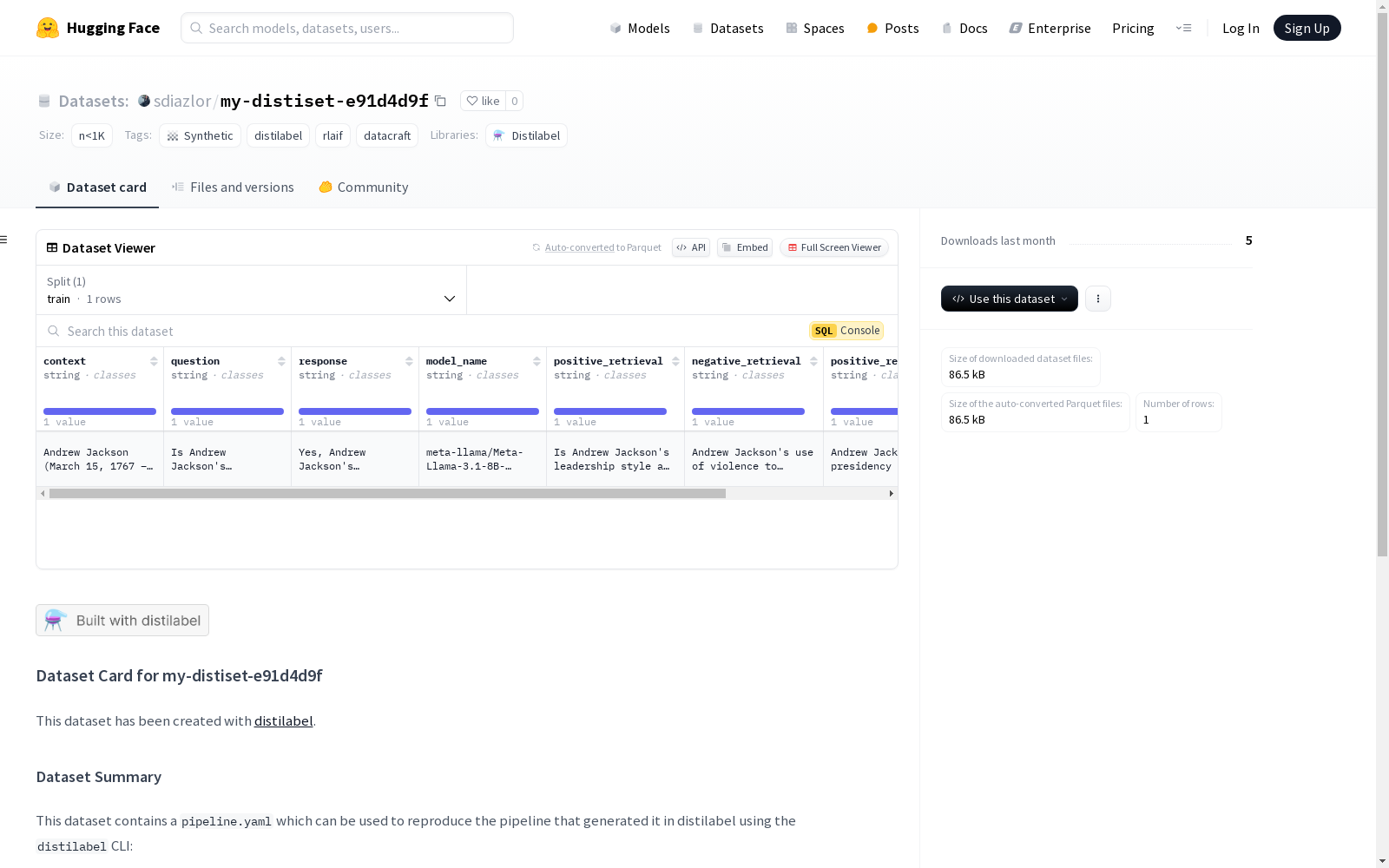This screenshot has height=868, width=1389.
Task: Sort the model_name column
Action: tap(537, 361)
